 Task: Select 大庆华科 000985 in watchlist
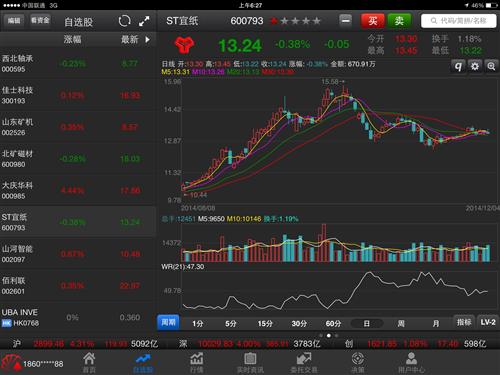coord(78,190)
